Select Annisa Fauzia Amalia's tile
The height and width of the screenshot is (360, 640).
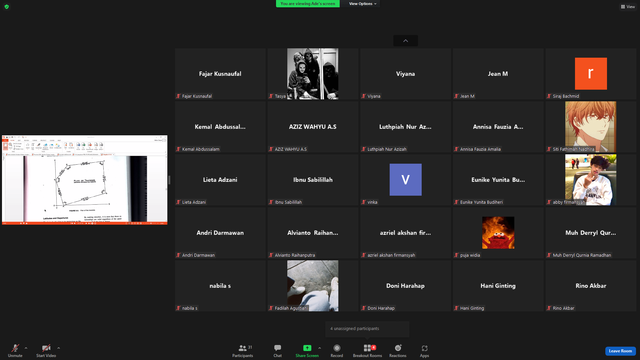click(498, 127)
